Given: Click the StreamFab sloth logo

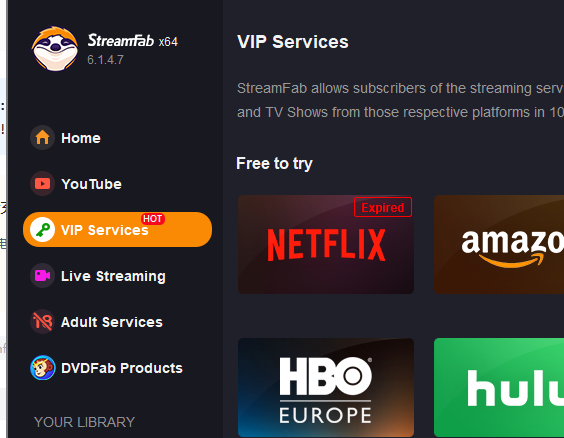Looking at the screenshot, I should pyautogui.click(x=55, y=49).
